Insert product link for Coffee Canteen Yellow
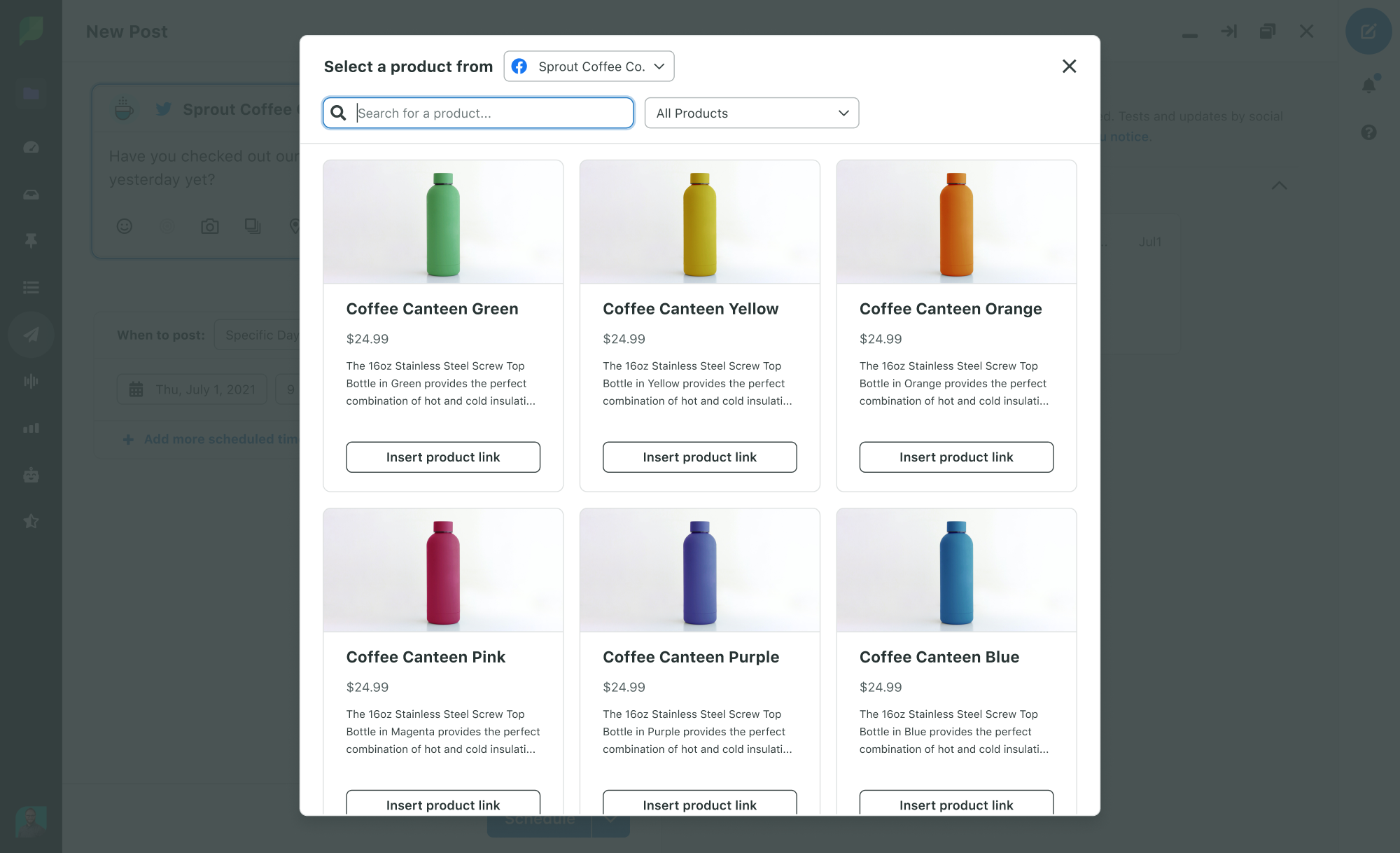Screen dimensions: 1400x853 pyautogui.click(x=699, y=456)
